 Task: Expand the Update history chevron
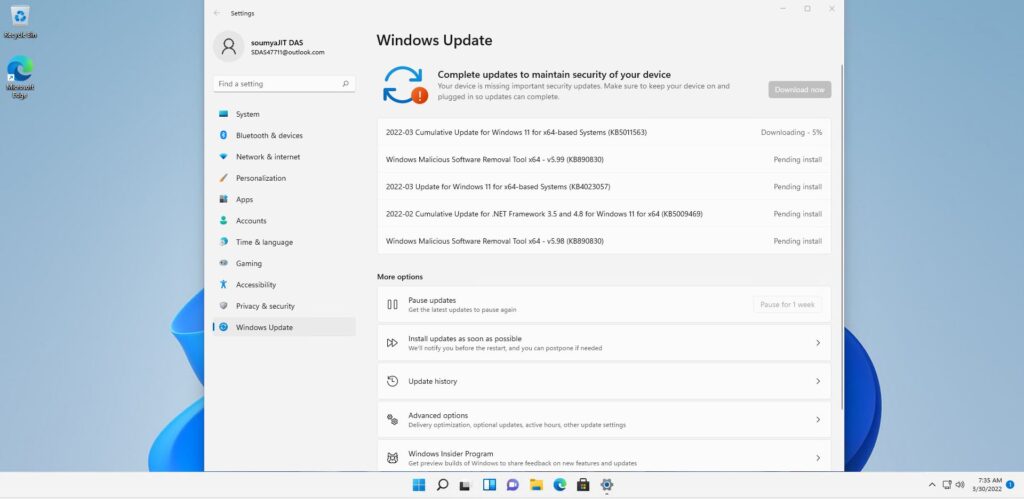tap(818, 381)
